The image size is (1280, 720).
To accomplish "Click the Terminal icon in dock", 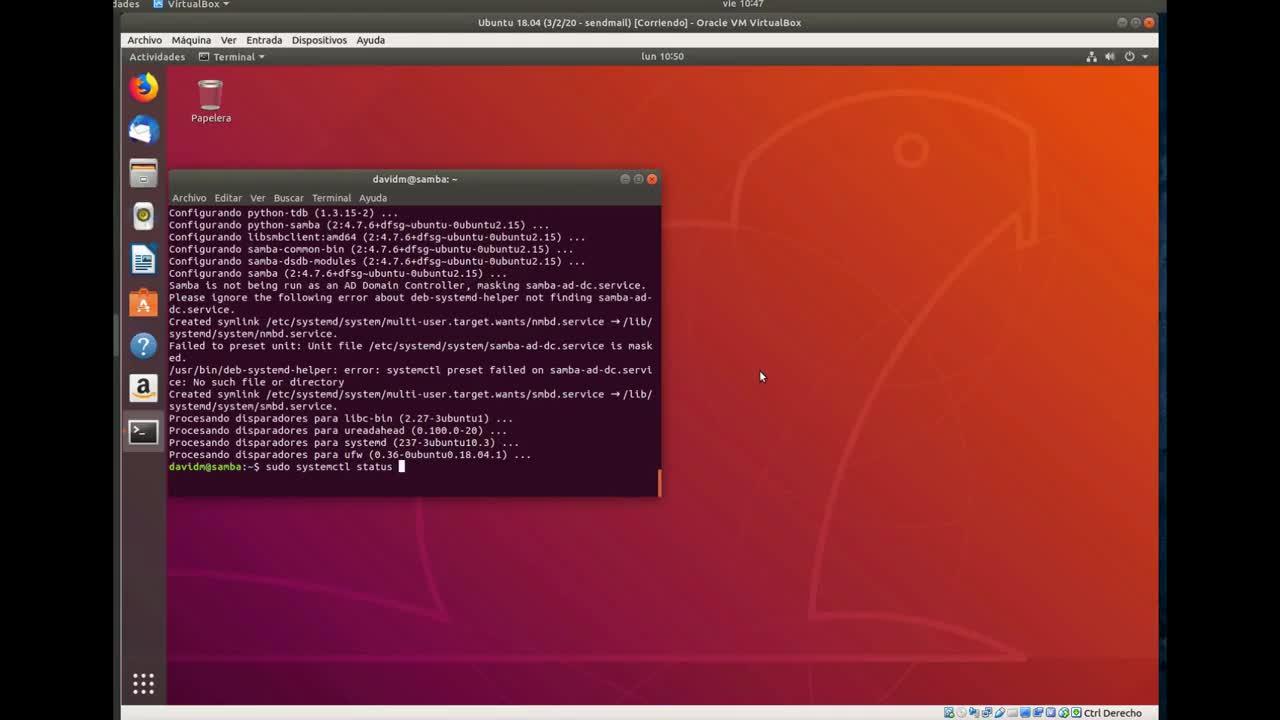I will pos(143,432).
